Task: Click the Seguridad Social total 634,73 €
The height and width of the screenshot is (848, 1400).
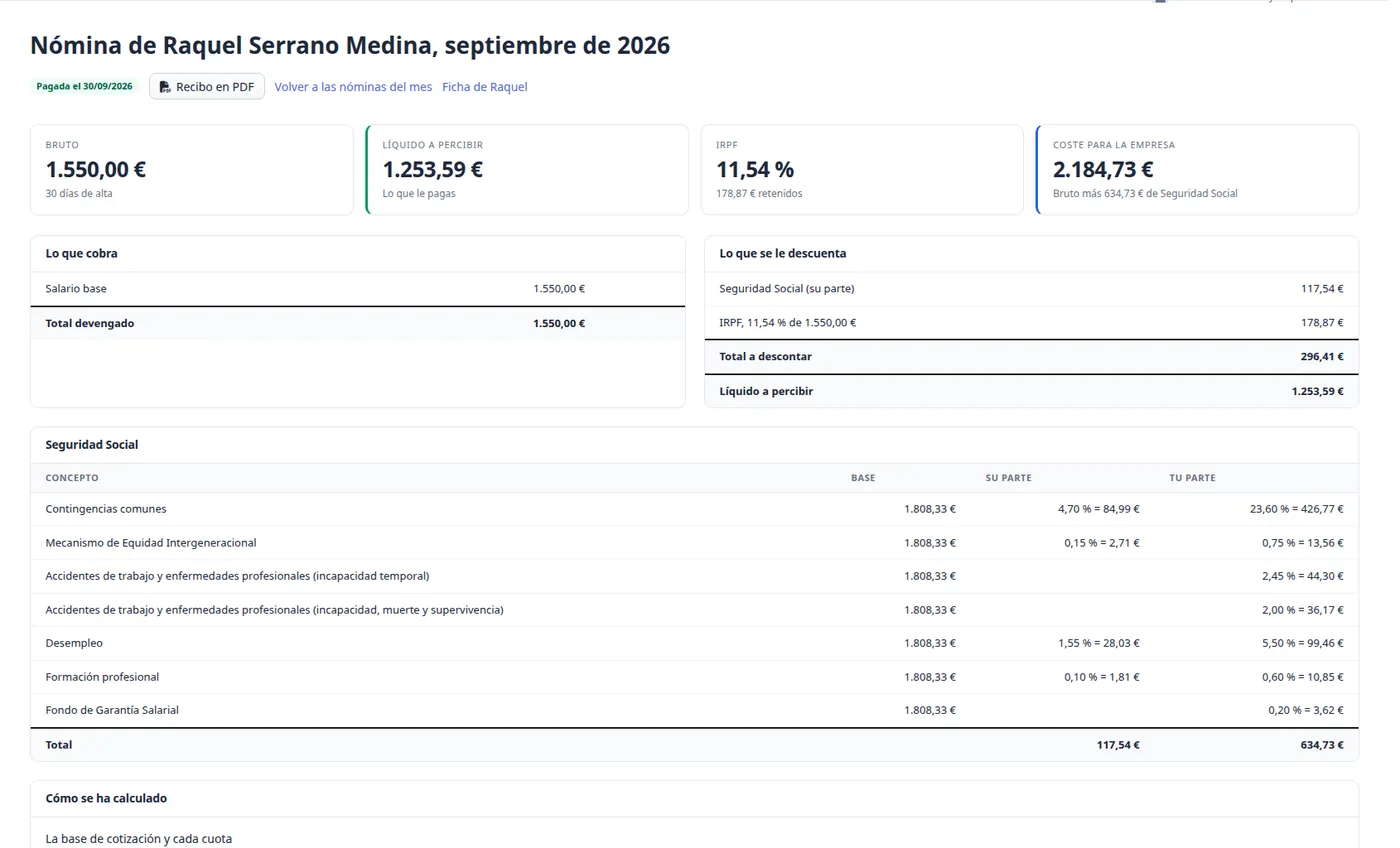Action: 1322,745
